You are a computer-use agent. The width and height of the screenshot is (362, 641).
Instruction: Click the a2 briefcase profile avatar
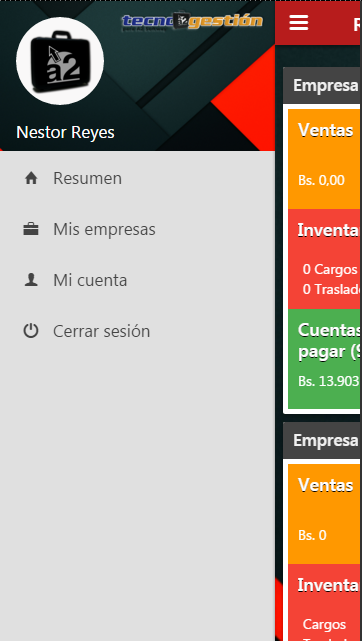pyautogui.click(x=60, y=61)
